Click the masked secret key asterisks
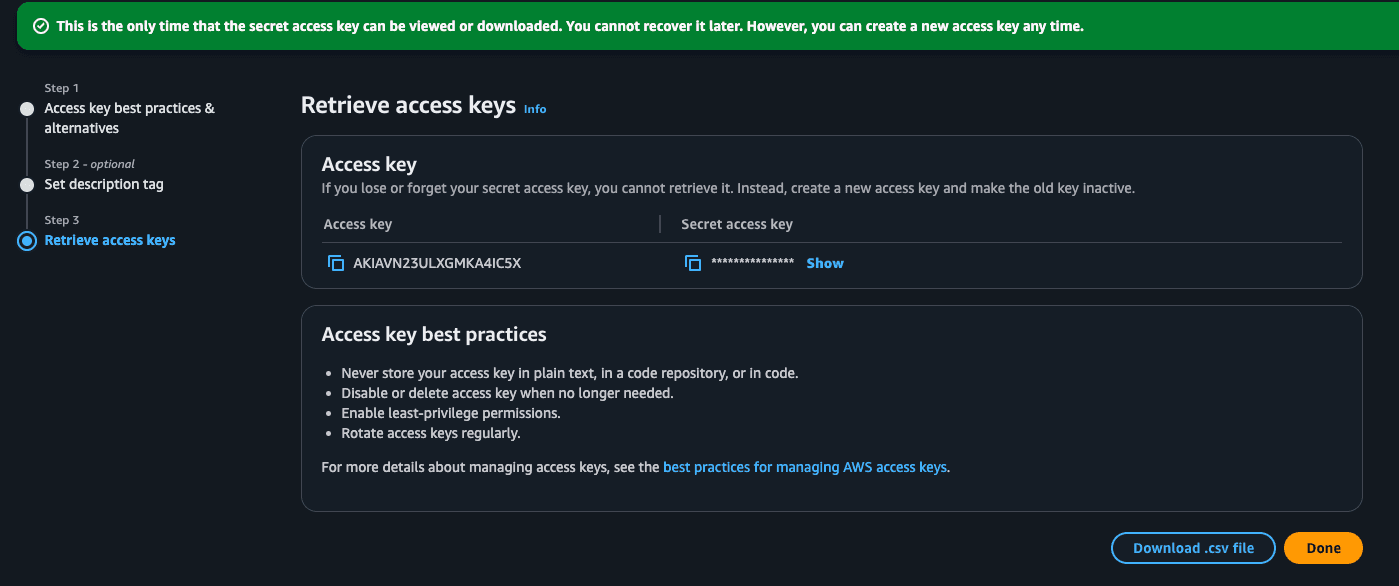Viewport: 1399px width, 586px height. coord(752,263)
